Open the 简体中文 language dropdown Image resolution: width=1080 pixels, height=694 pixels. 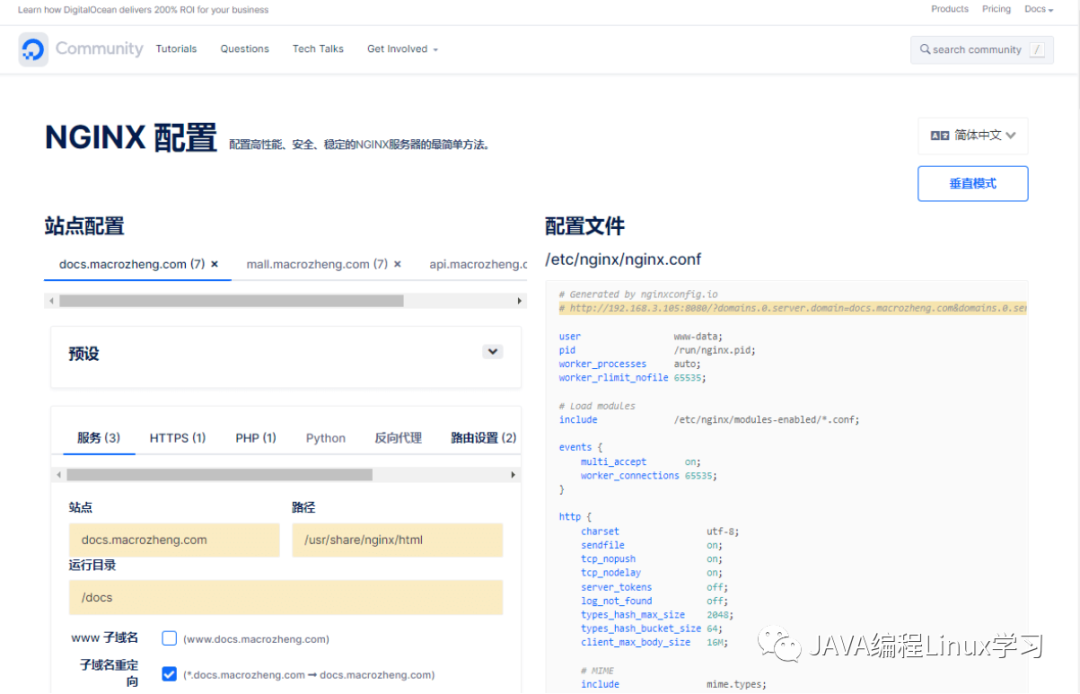coord(973,136)
